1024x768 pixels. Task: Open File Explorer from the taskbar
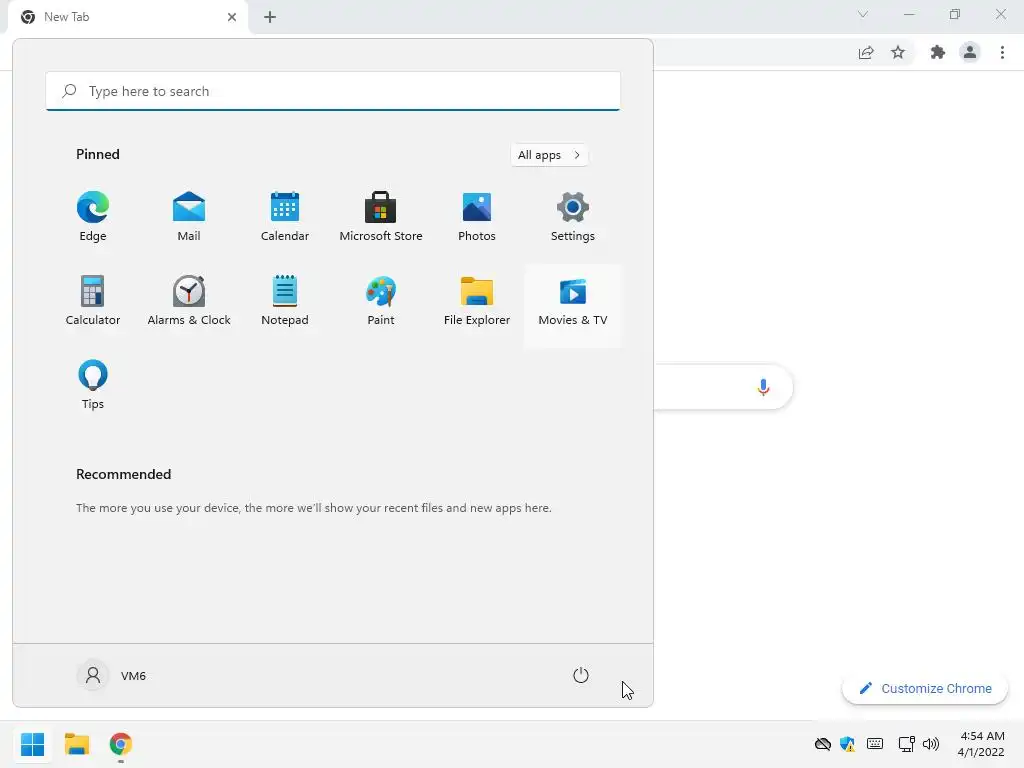pyautogui.click(x=76, y=744)
